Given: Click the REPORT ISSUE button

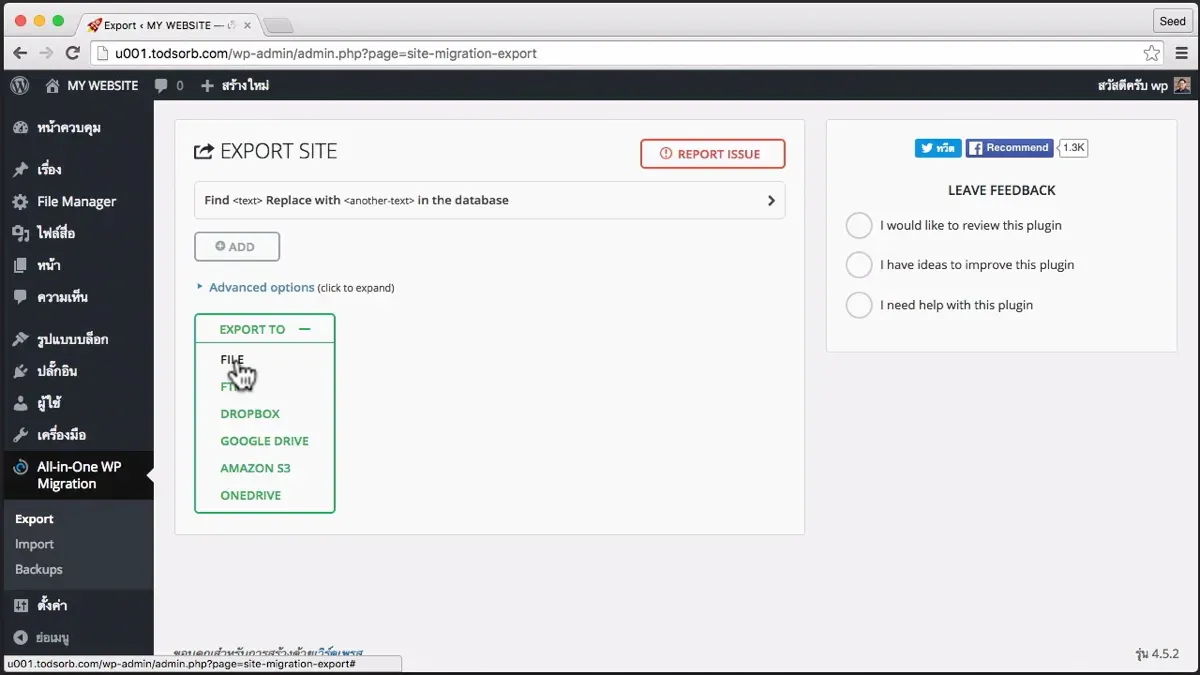Looking at the screenshot, I should [x=712, y=153].
